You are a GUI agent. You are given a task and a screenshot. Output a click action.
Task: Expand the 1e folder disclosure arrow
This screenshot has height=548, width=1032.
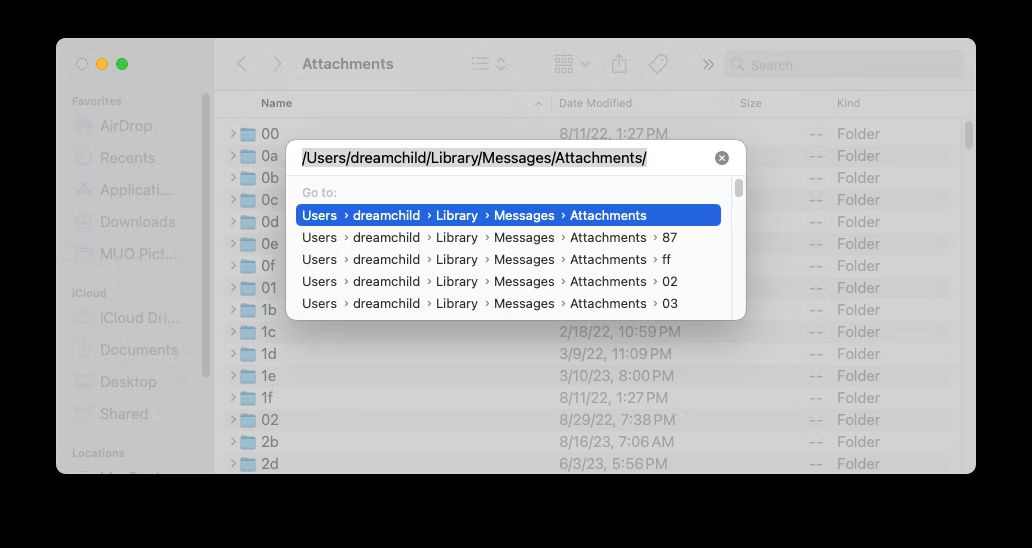pos(233,376)
